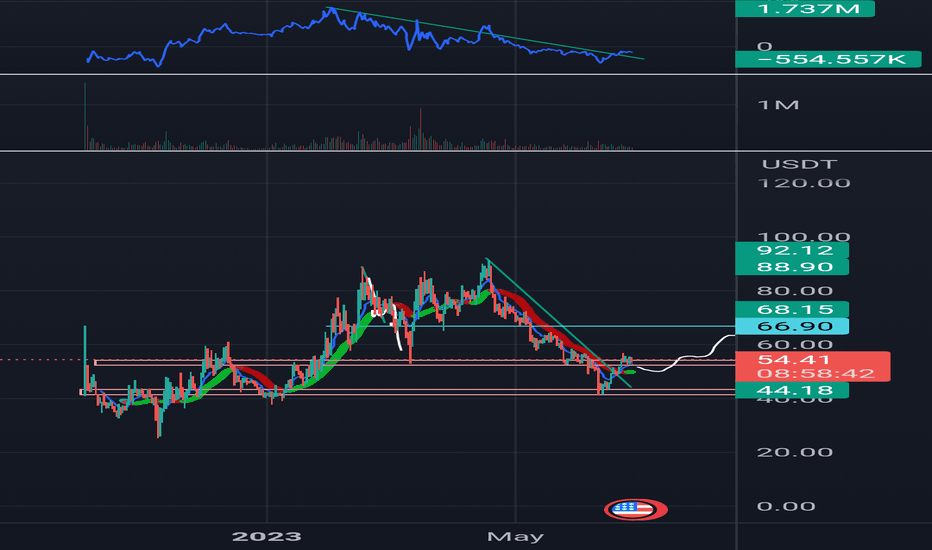Click the 68.15 price label
Screen dimensions: 932x550
(792, 309)
